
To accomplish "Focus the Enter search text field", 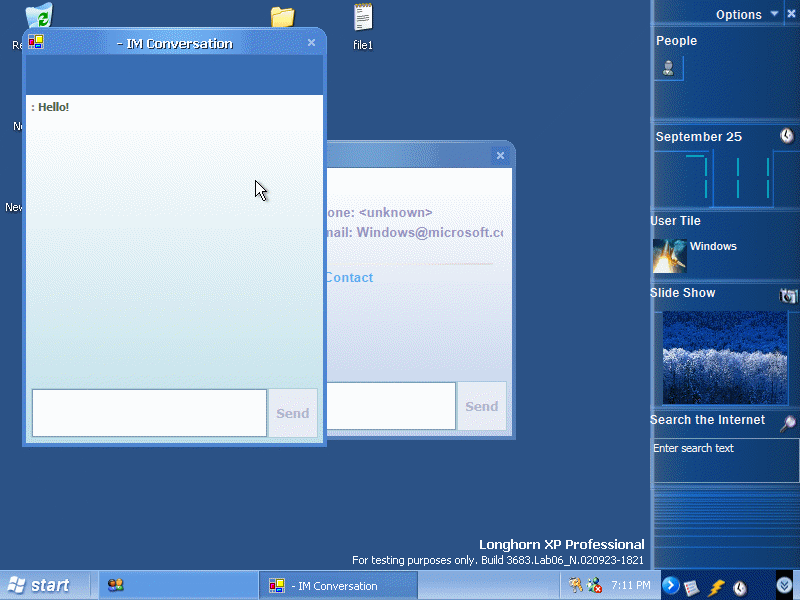I will tap(726, 460).
